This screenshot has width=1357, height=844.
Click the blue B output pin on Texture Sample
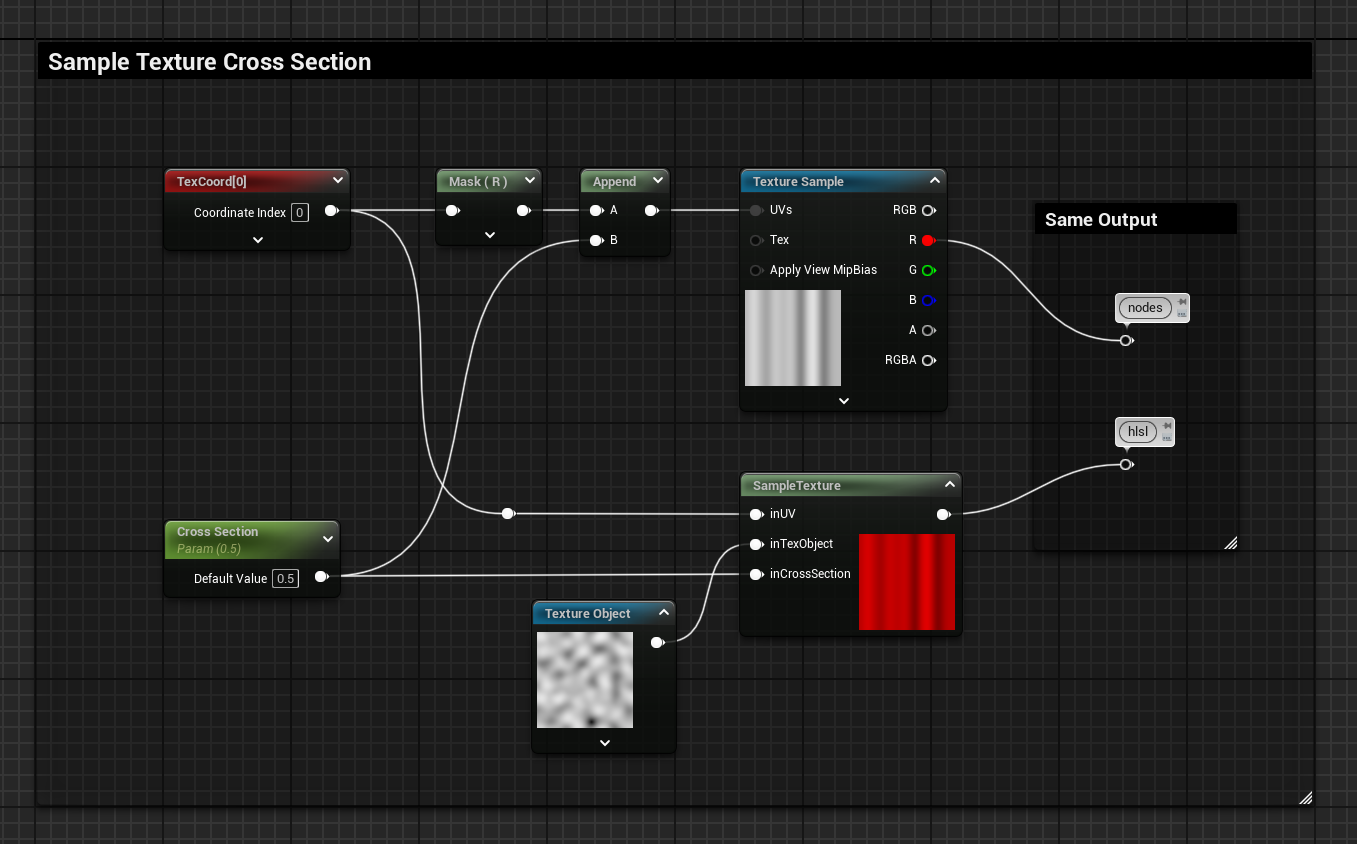[928, 300]
